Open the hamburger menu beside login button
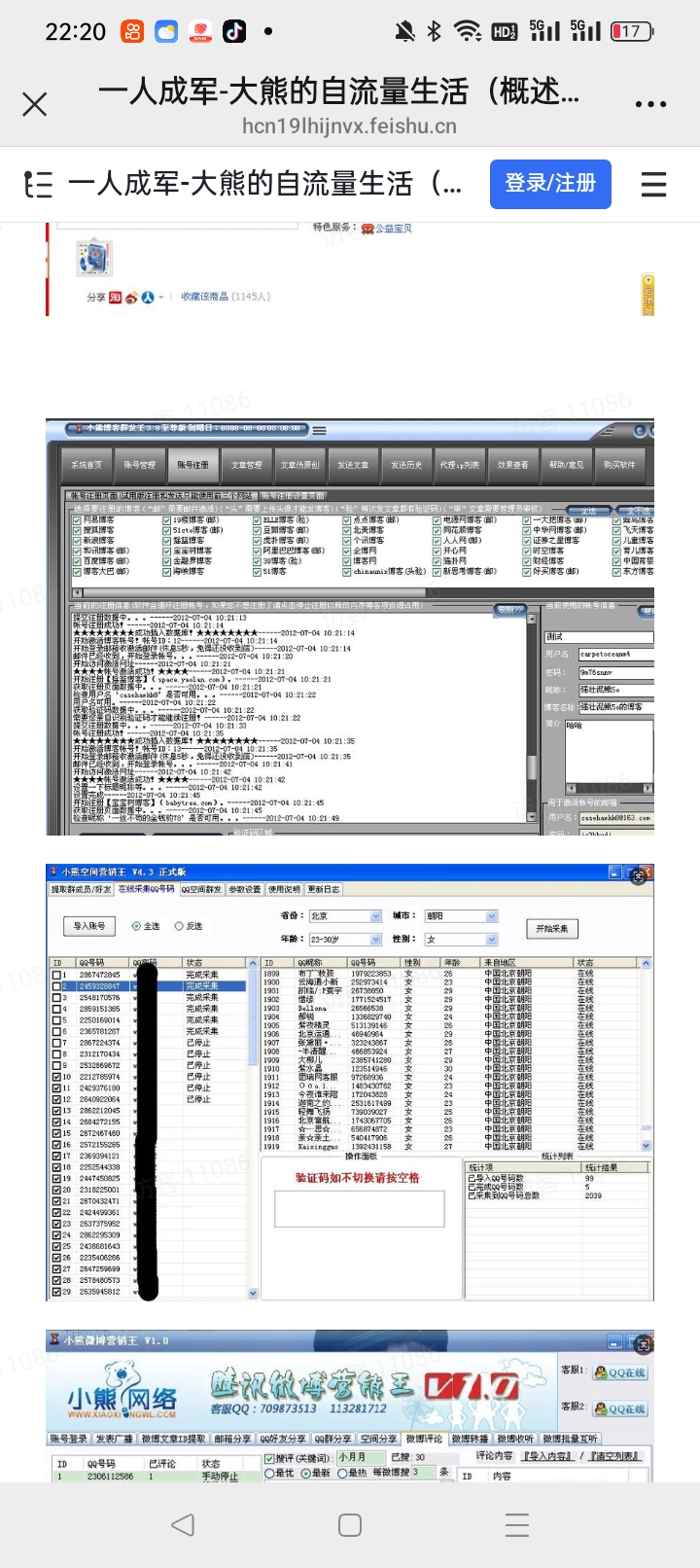 654,184
